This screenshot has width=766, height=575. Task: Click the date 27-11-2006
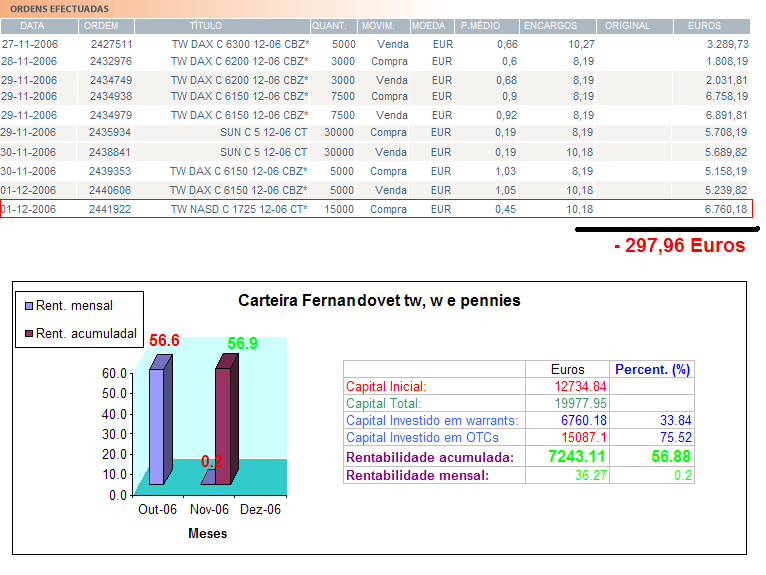(30, 44)
